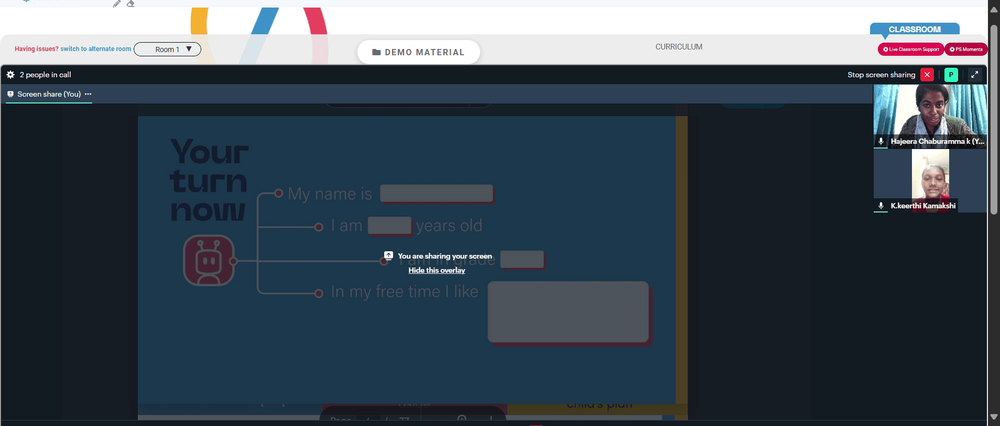Screen dimensions: 1000x426
Task: Click K.keerthi Kamakshi's video thumbnail
Action: click(930, 180)
